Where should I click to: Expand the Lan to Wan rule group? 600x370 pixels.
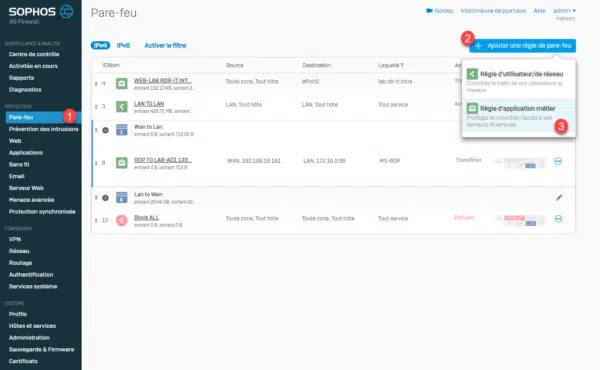[x=106, y=198]
